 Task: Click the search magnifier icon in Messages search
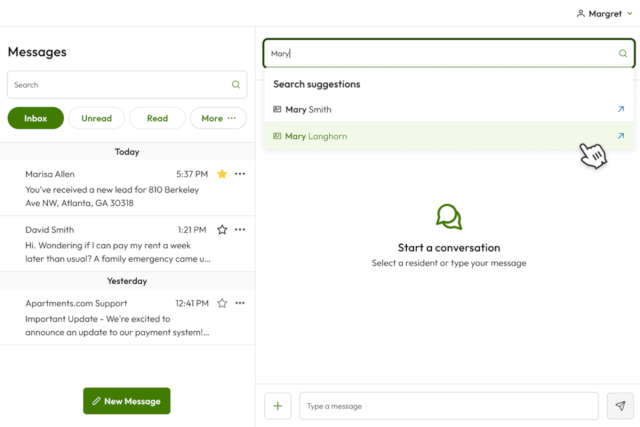[x=236, y=85]
